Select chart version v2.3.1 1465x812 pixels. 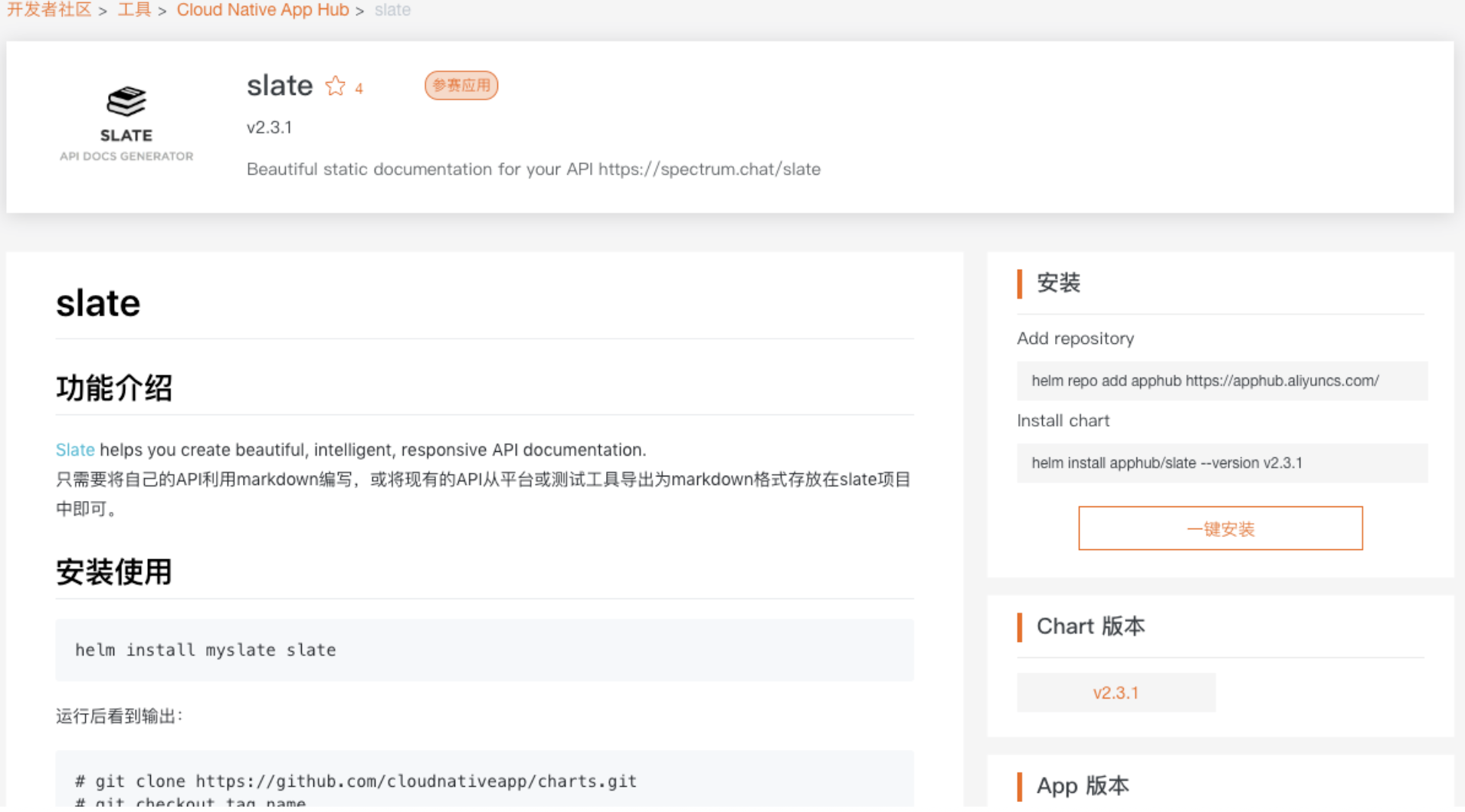1115,692
